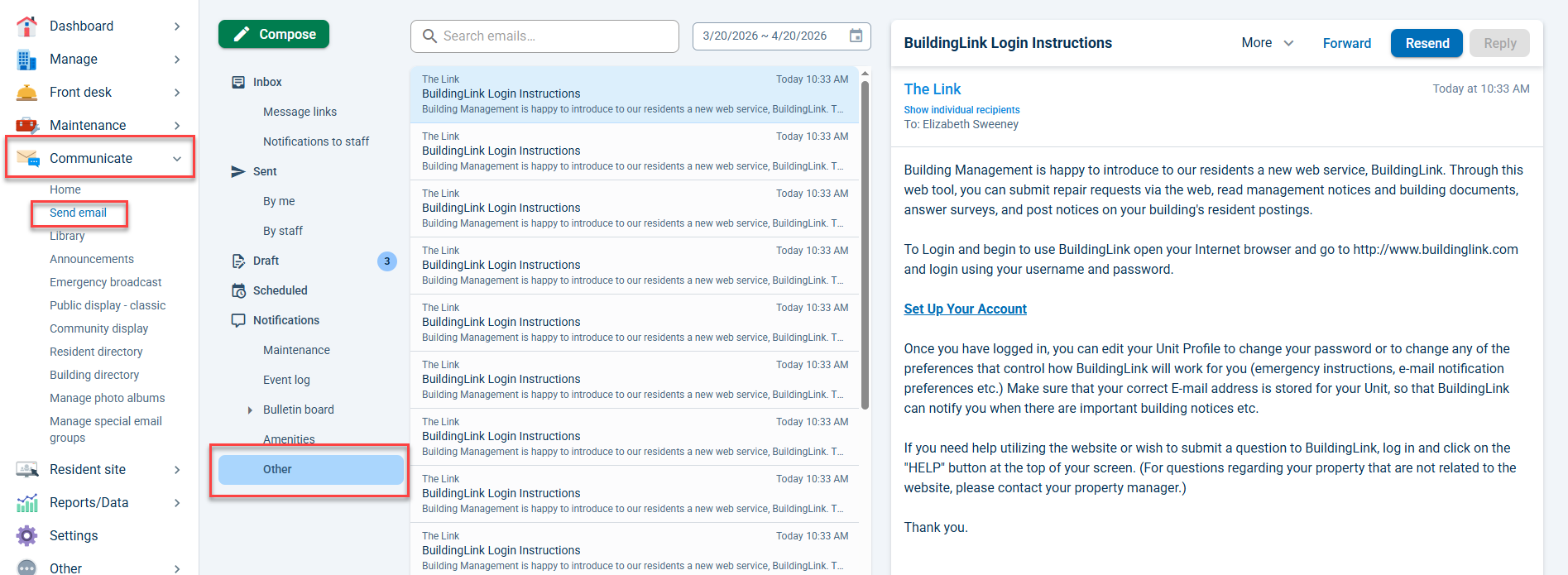Click the Draft count badge 3
The width and height of the screenshot is (1568, 575).
pyautogui.click(x=386, y=261)
